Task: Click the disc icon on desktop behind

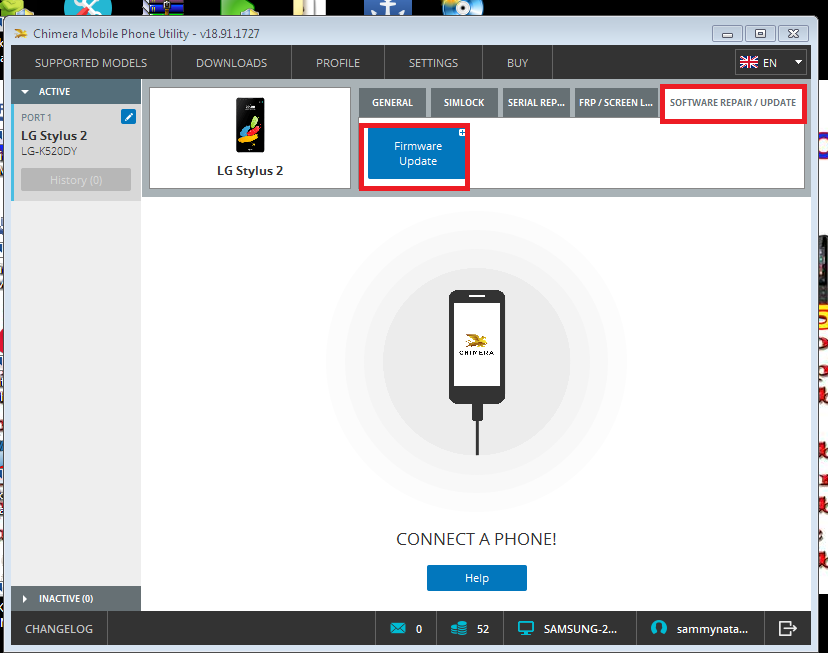Action: click(x=463, y=7)
